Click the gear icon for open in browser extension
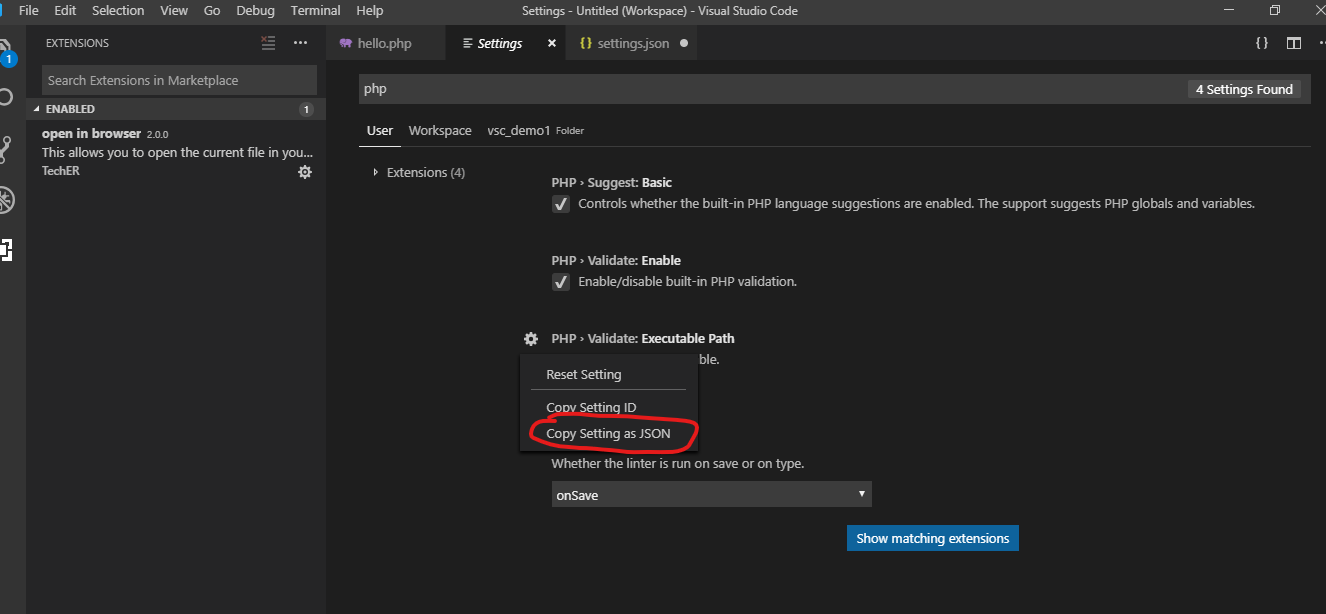This screenshot has height=614, width=1326. [x=305, y=172]
